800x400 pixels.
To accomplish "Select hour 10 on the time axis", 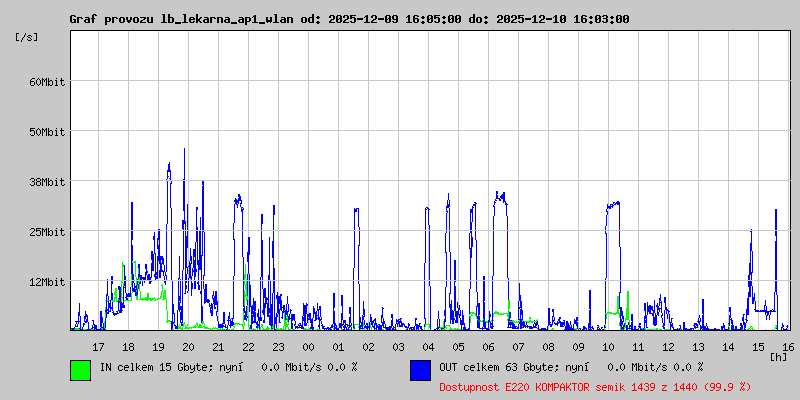I will 608,346.
